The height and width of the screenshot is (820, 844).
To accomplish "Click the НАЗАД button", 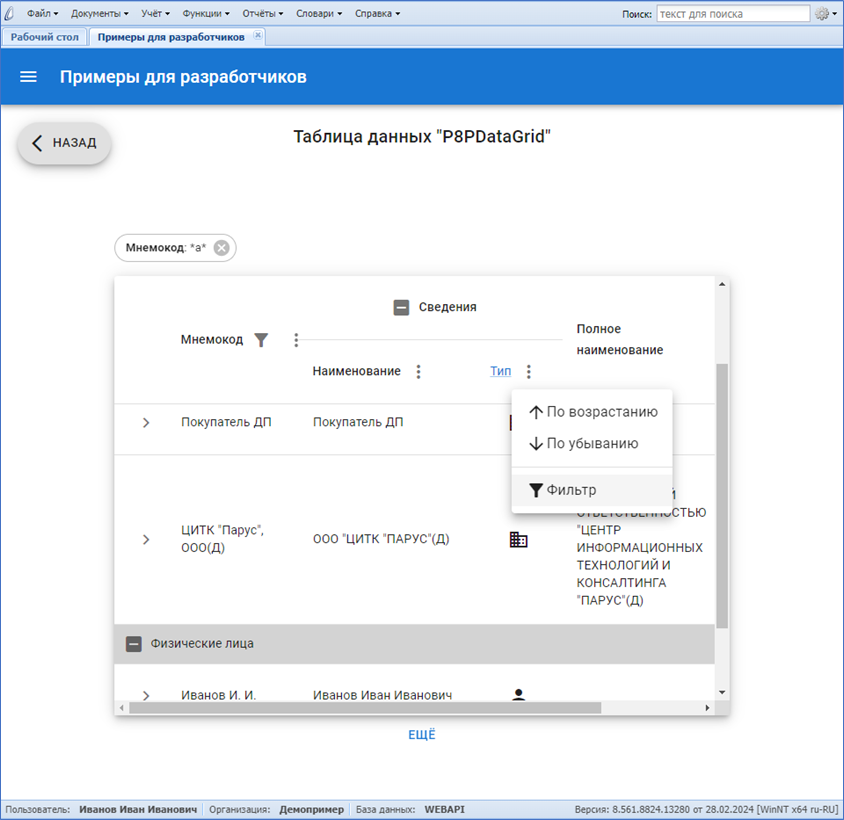I will click(x=64, y=143).
